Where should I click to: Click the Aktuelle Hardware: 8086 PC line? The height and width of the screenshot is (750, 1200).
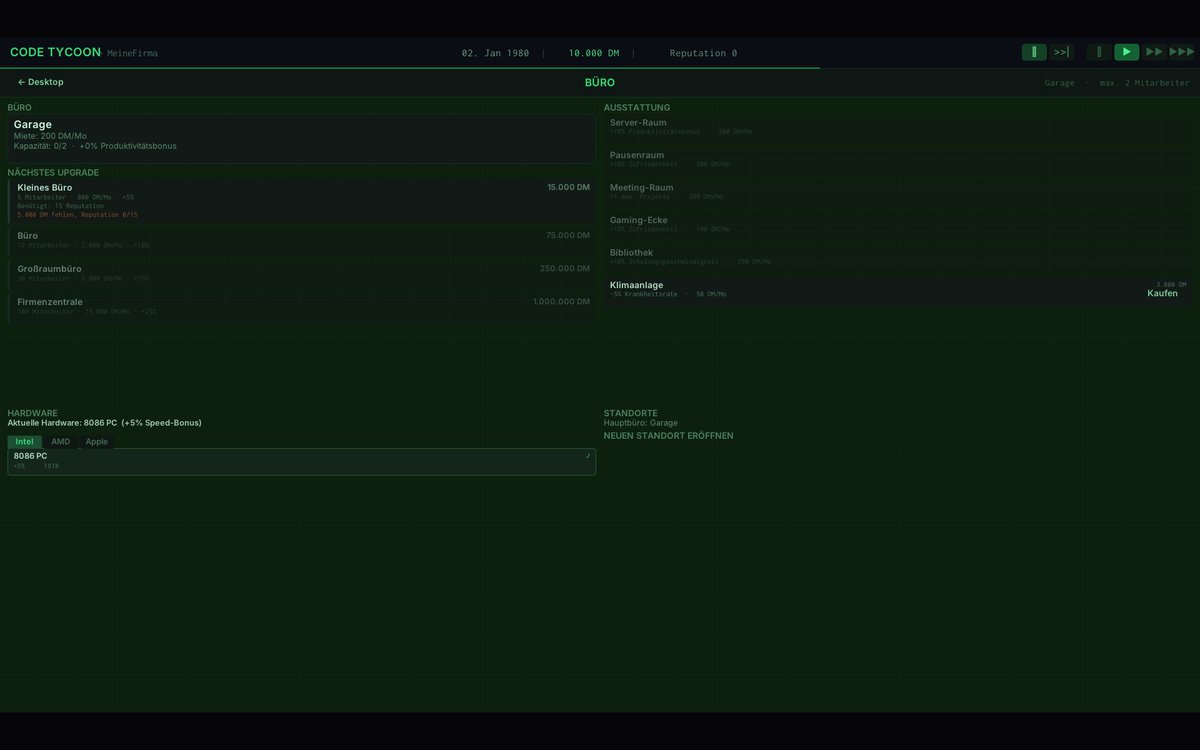pyautogui.click(x=104, y=423)
